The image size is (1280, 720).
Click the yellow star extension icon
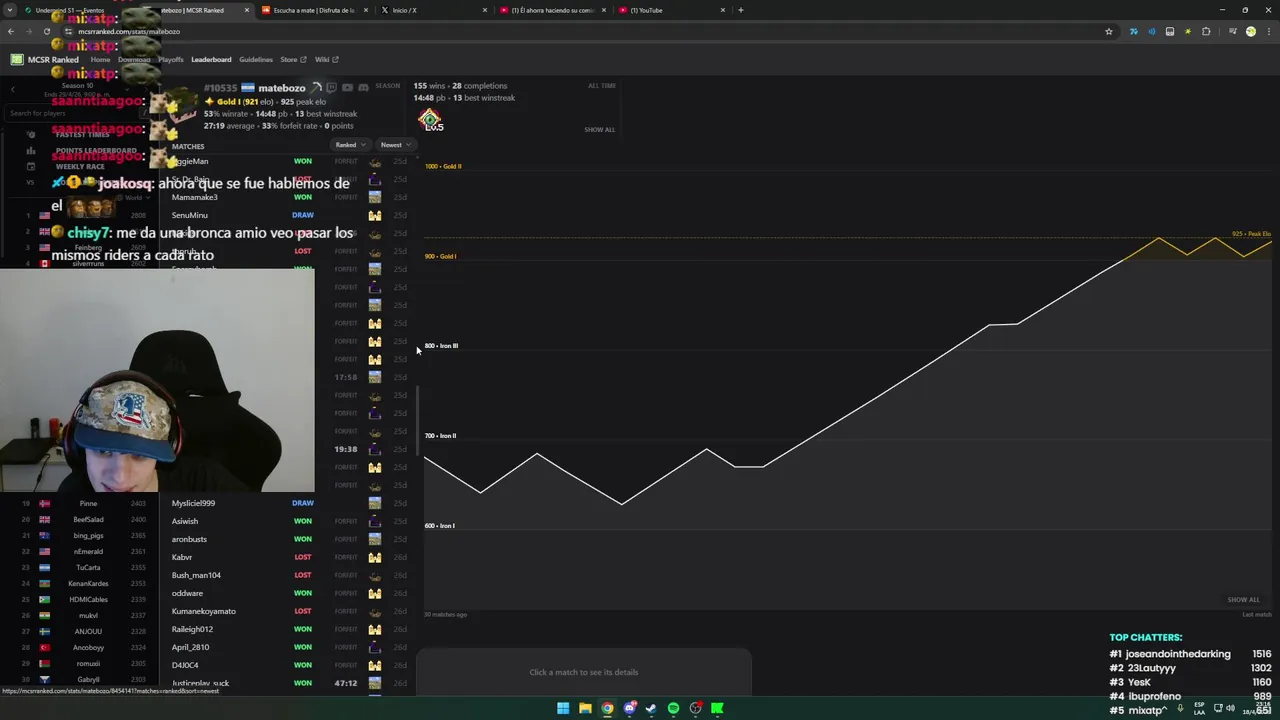pyautogui.click(x=1188, y=31)
